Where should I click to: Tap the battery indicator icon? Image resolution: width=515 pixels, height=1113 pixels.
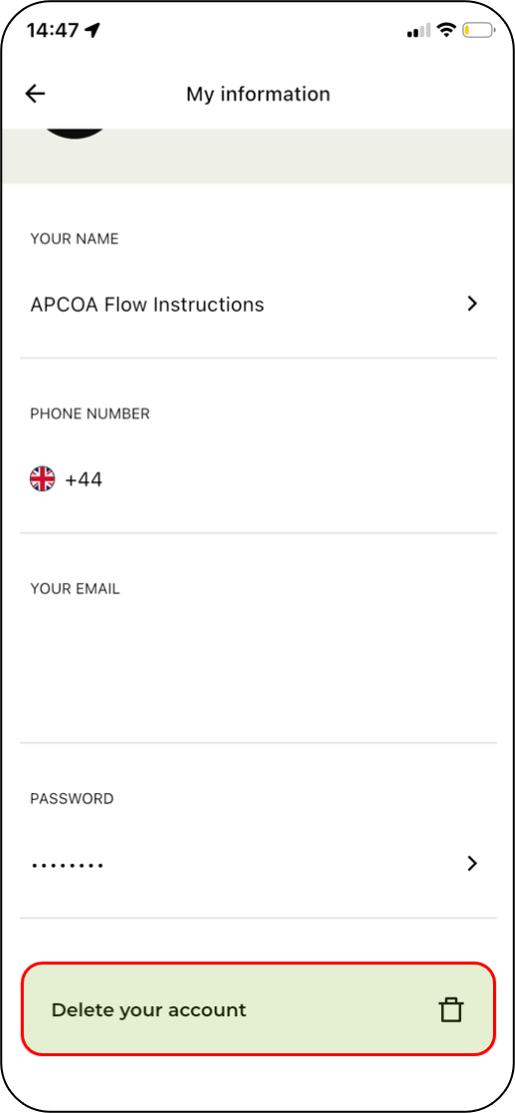coord(480,30)
